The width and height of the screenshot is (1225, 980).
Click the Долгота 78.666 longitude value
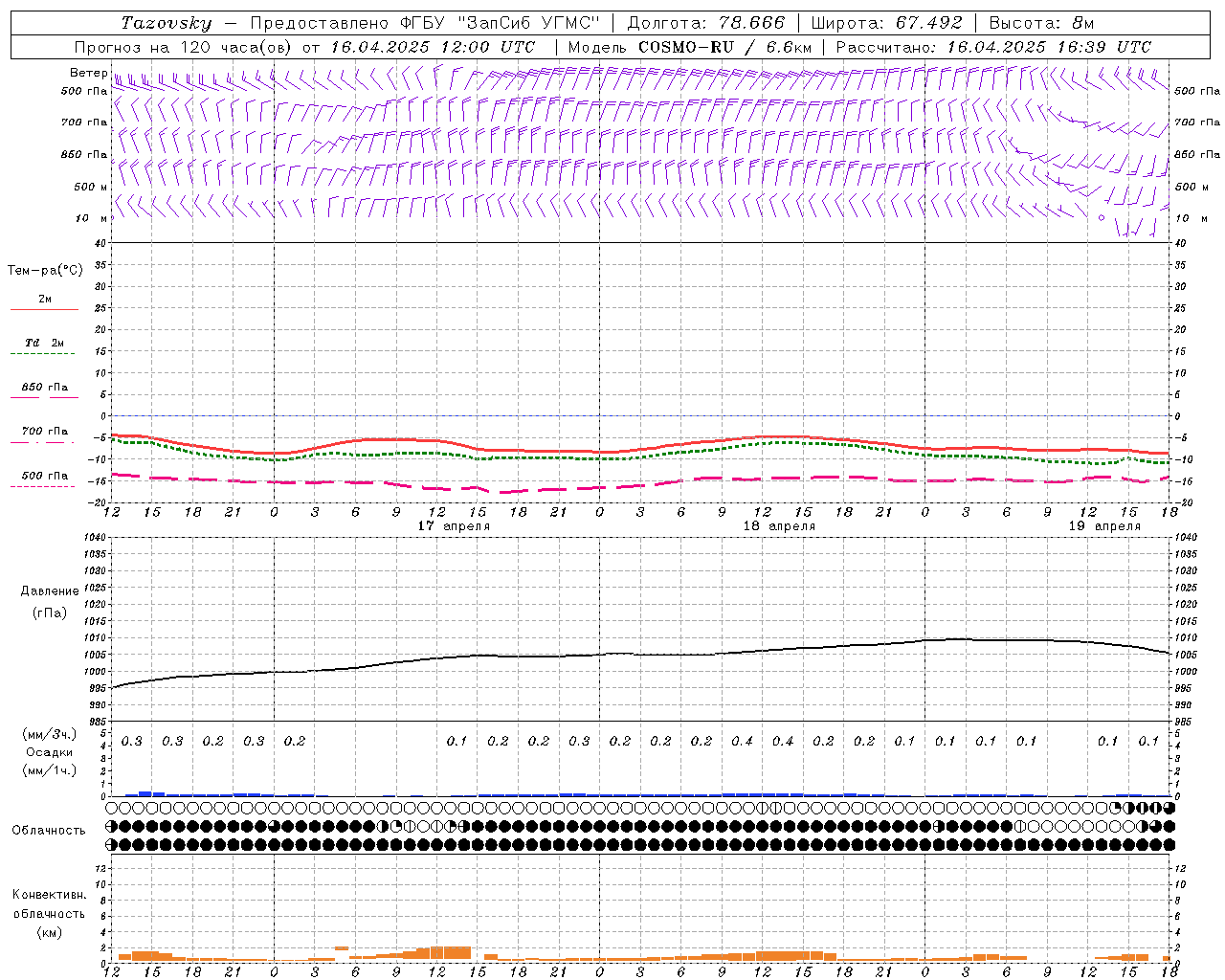click(705, 23)
